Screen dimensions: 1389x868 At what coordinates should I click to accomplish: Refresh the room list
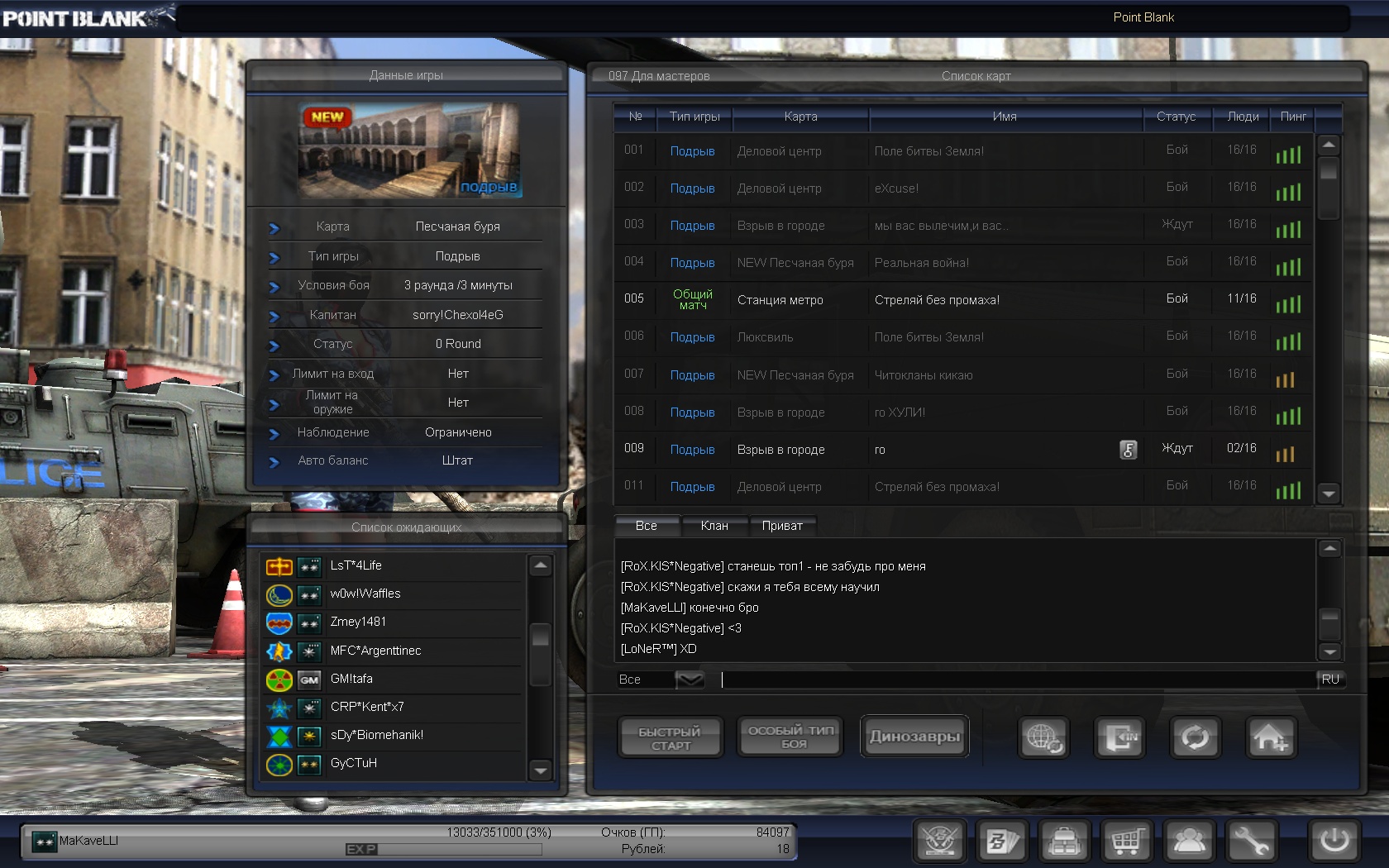(1196, 737)
